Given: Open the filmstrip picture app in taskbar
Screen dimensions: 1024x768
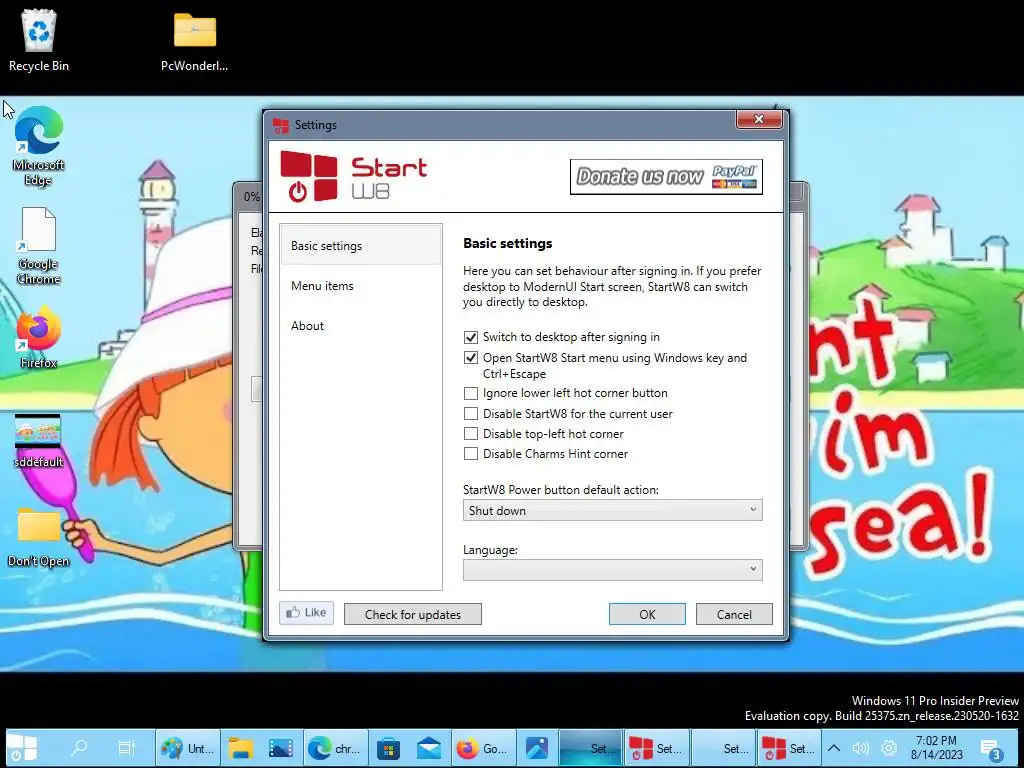Looking at the screenshot, I should [x=281, y=748].
